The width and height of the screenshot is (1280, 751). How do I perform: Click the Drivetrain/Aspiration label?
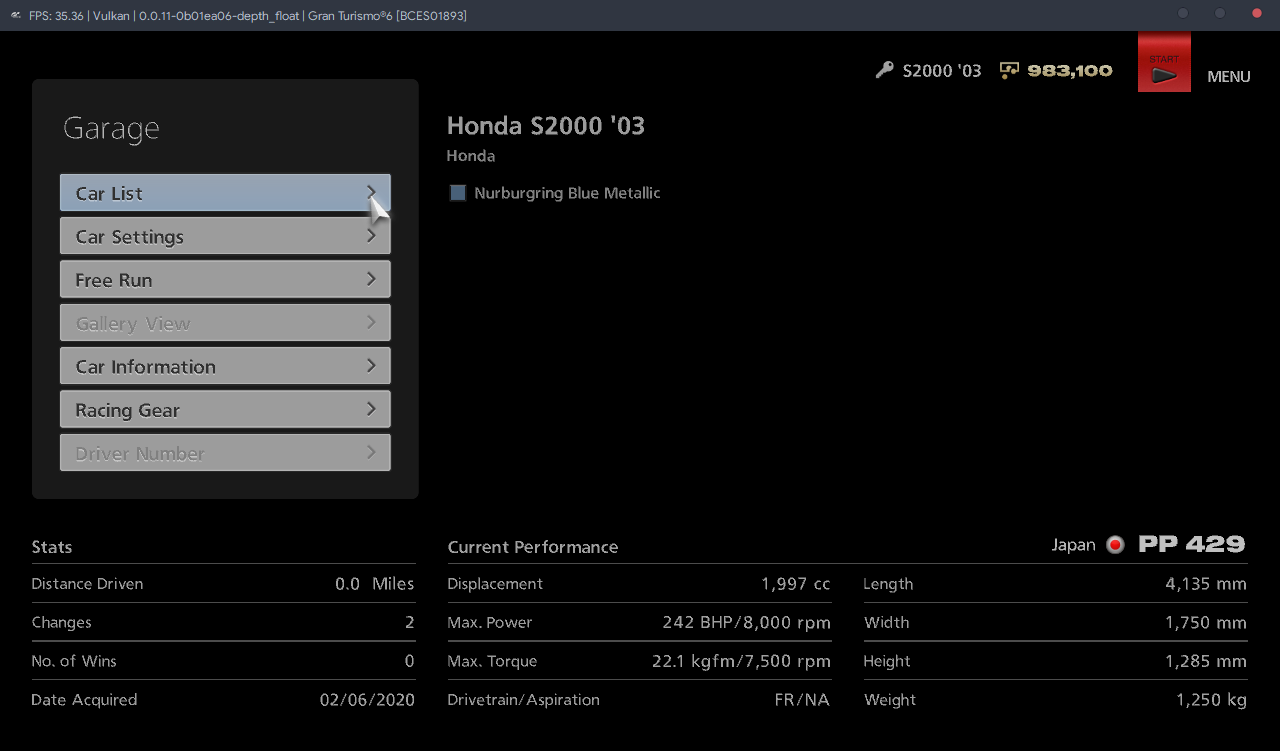[524, 700]
